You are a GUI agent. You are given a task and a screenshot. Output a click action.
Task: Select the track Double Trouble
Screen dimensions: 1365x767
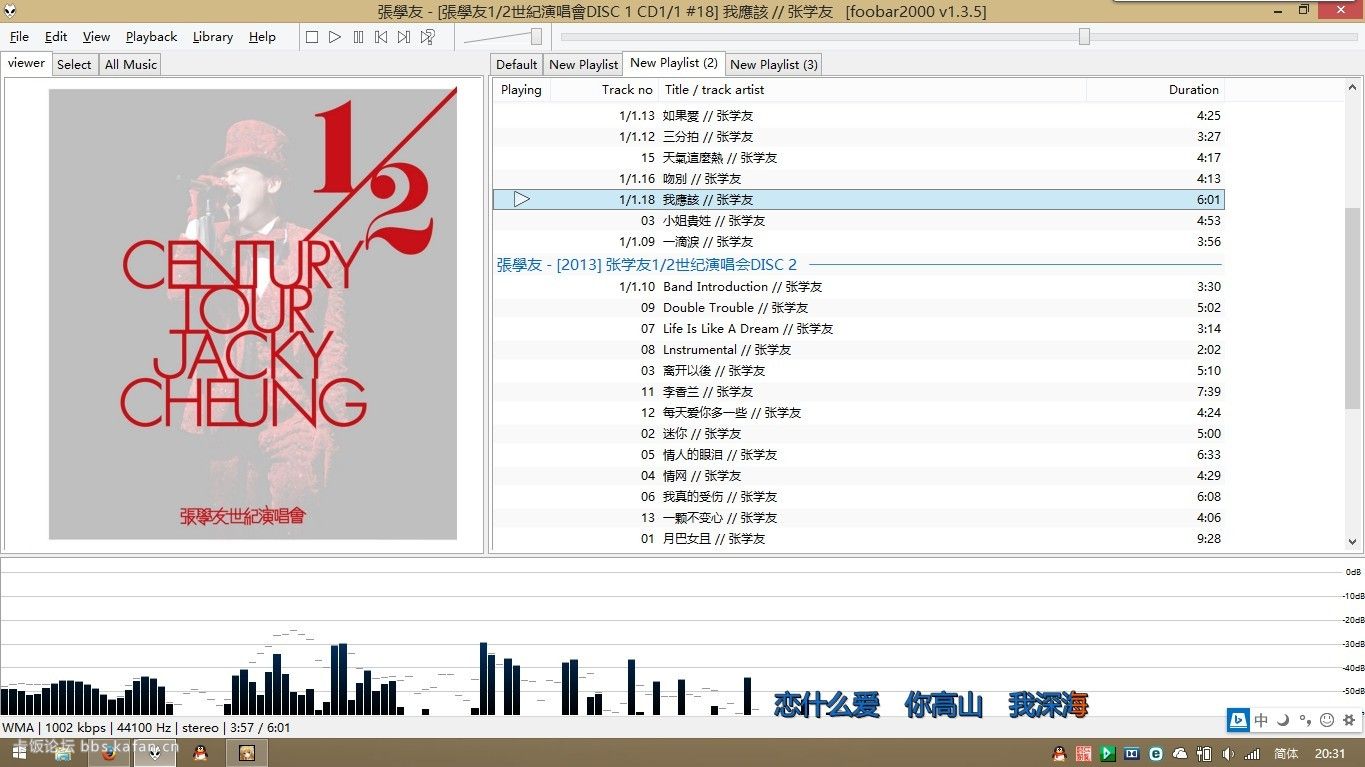pos(858,308)
